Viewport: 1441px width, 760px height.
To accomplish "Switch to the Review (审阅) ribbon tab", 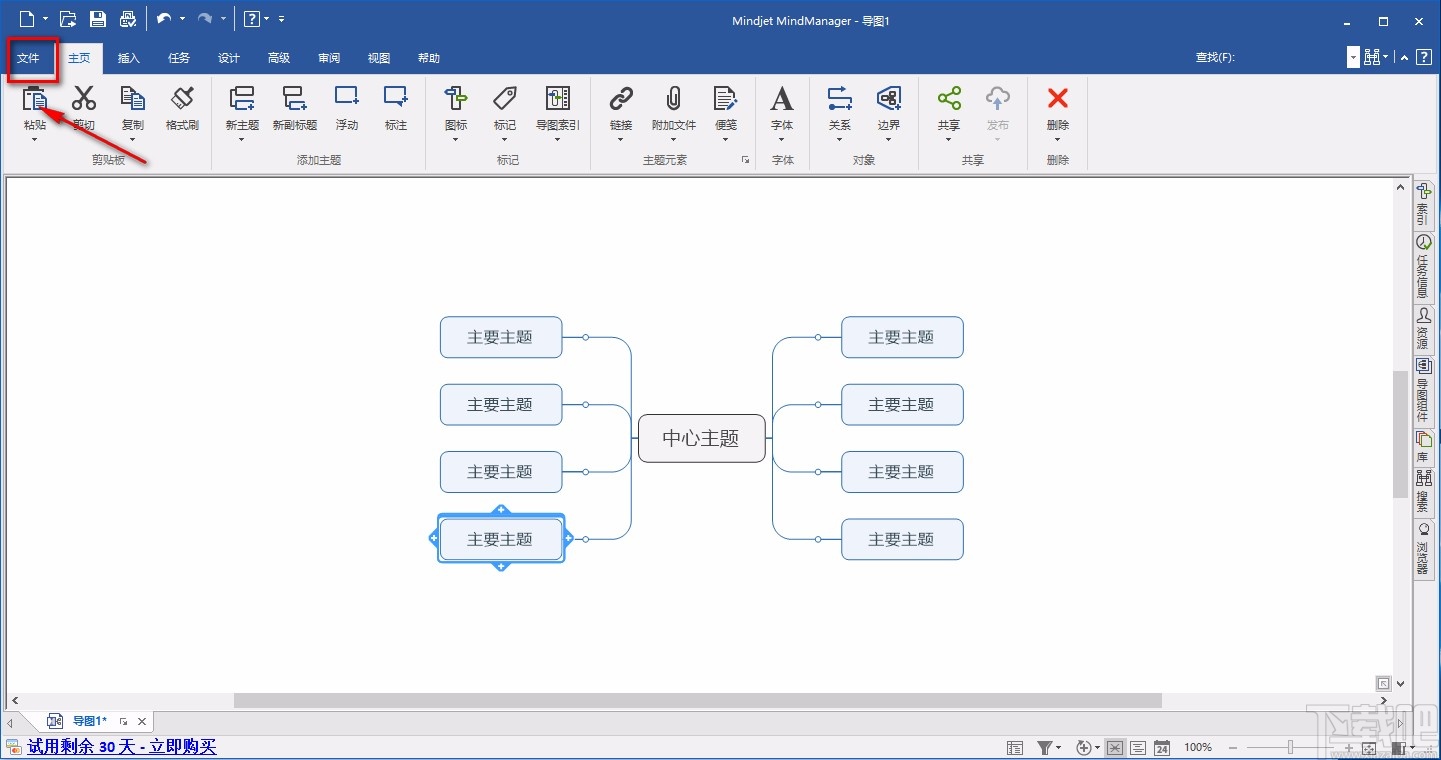I will tap(329, 58).
